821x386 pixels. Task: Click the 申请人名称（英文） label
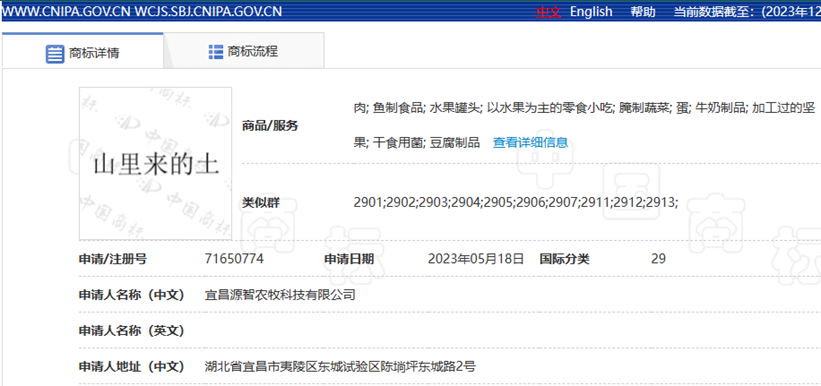[132, 331]
